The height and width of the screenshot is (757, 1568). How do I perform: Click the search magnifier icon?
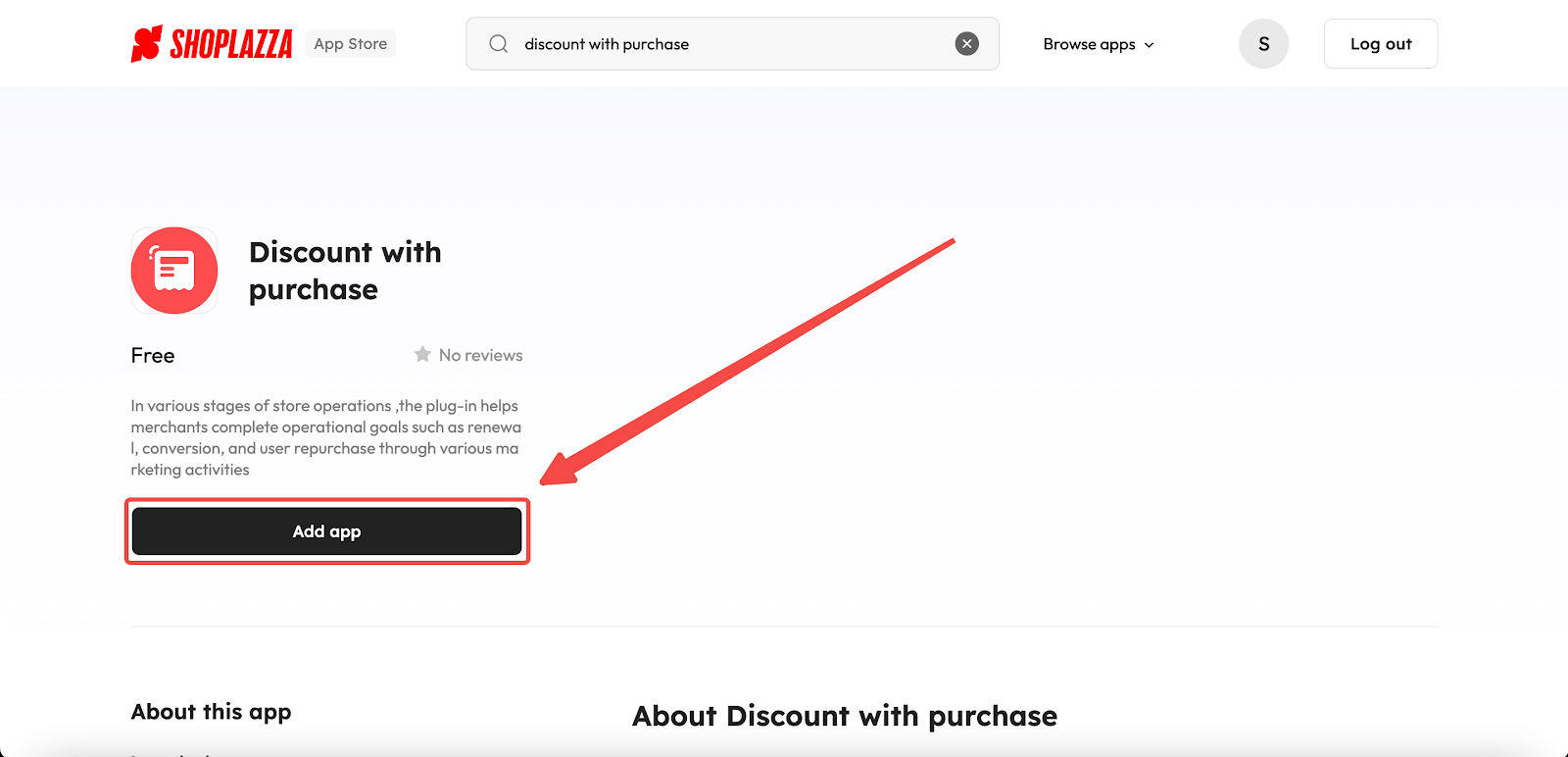(499, 44)
